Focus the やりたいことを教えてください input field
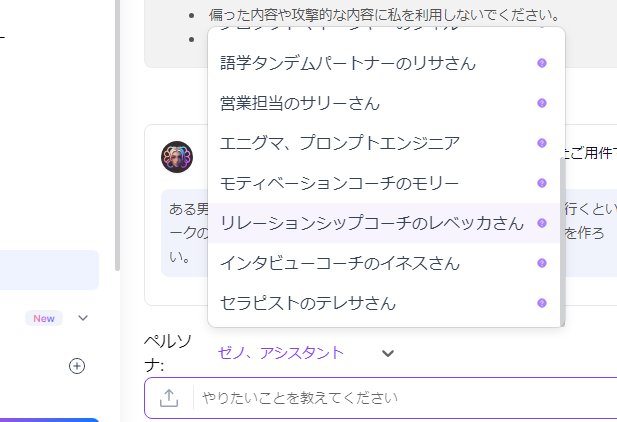The width and height of the screenshot is (617, 422). coord(400,398)
